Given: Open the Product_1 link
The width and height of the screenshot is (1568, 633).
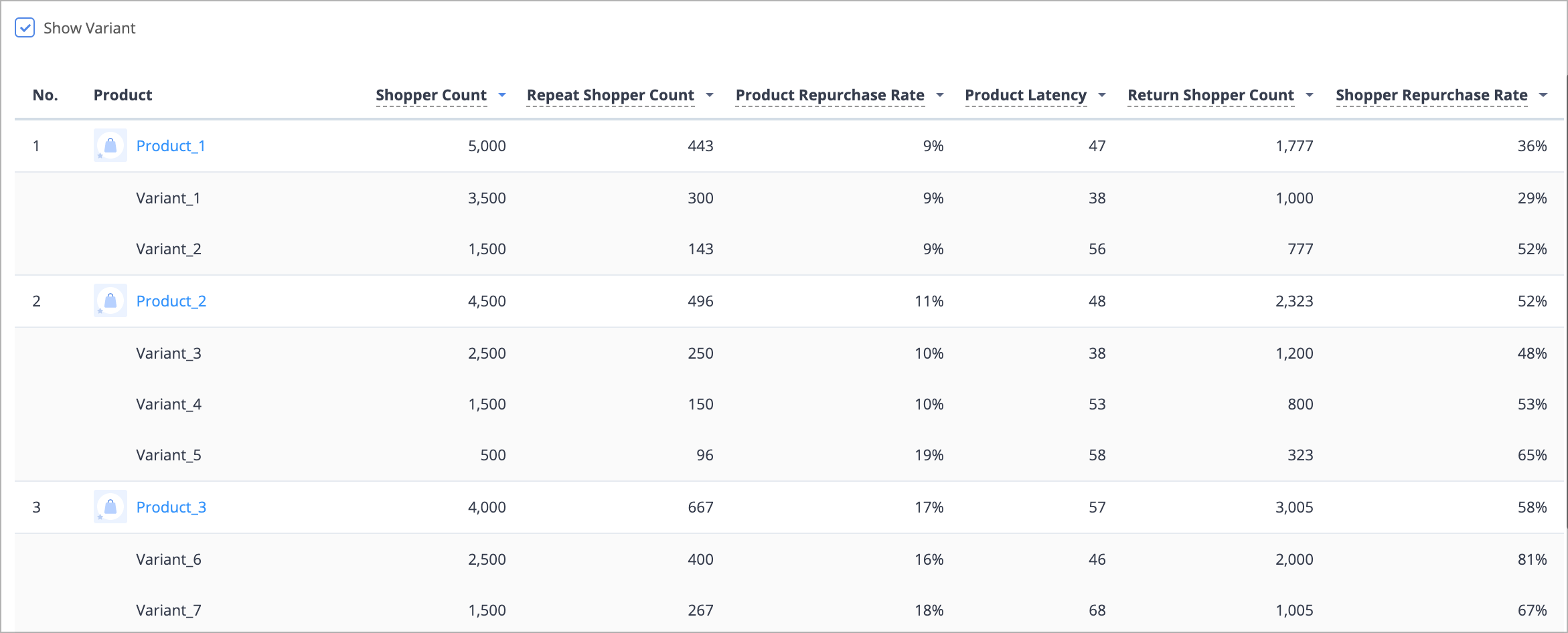Looking at the screenshot, I should (171, 146).
